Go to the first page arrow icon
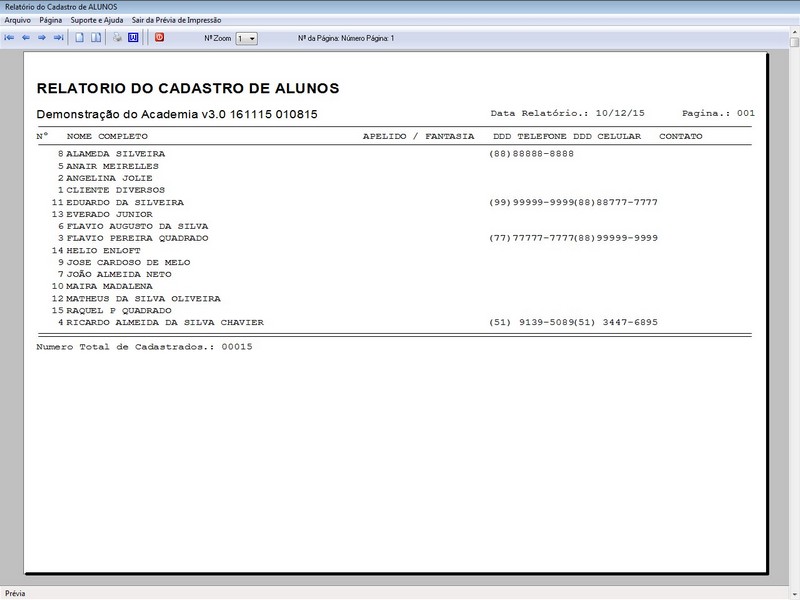This screenshot has height=600, width=800. point(9,38)
